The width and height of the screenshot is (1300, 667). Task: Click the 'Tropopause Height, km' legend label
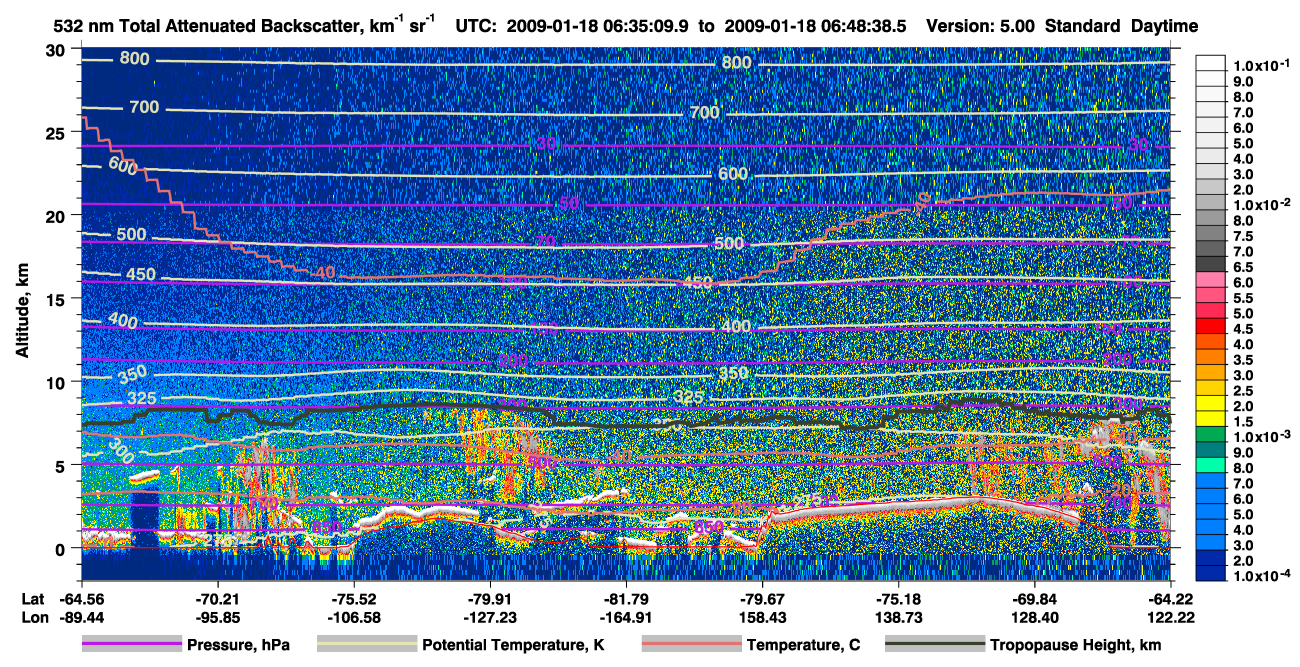pos(1076,645)
